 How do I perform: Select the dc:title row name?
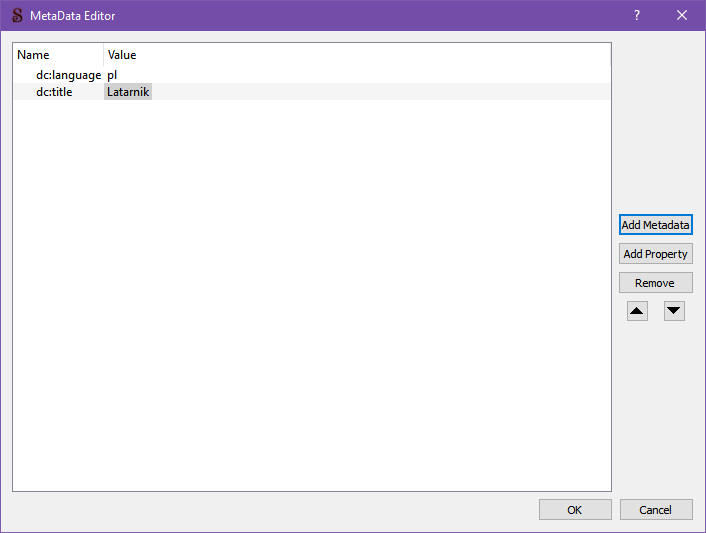(54, 92)
